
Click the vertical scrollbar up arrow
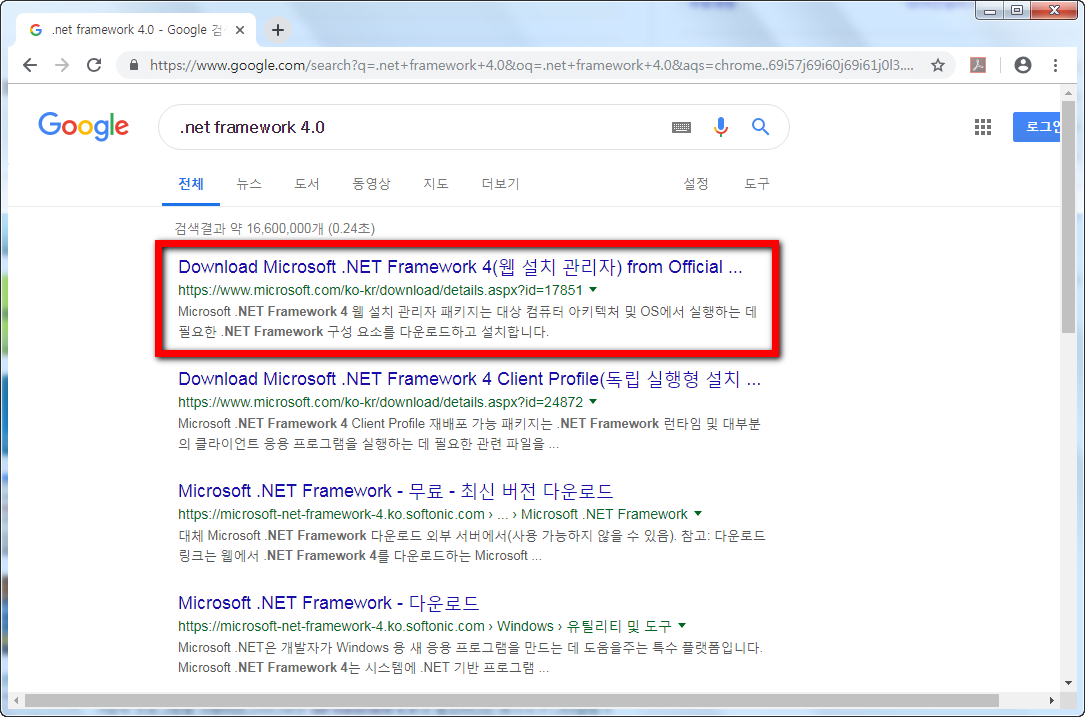tap(1067, 93)
